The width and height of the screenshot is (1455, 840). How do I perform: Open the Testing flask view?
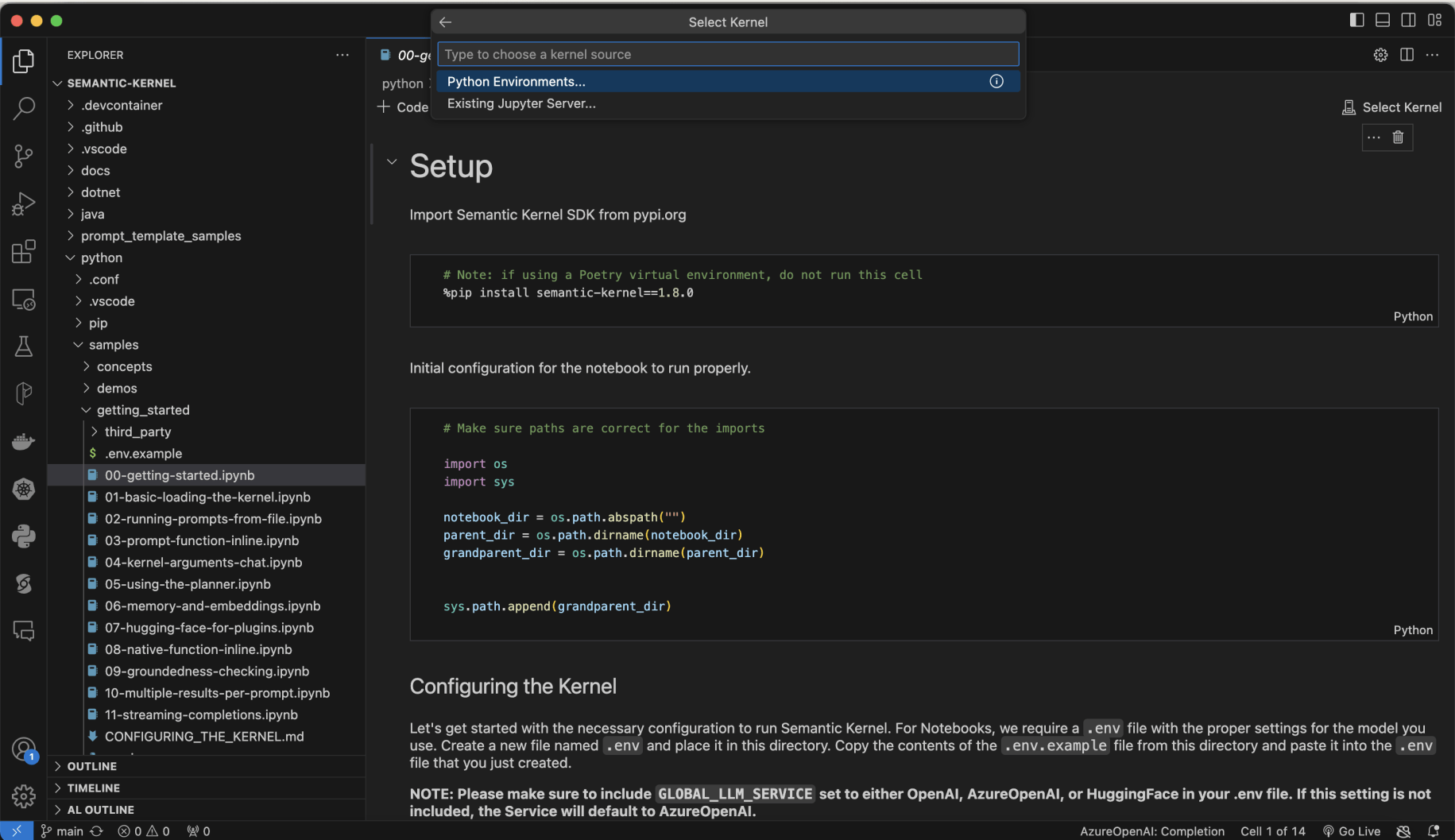coord(24,346)
